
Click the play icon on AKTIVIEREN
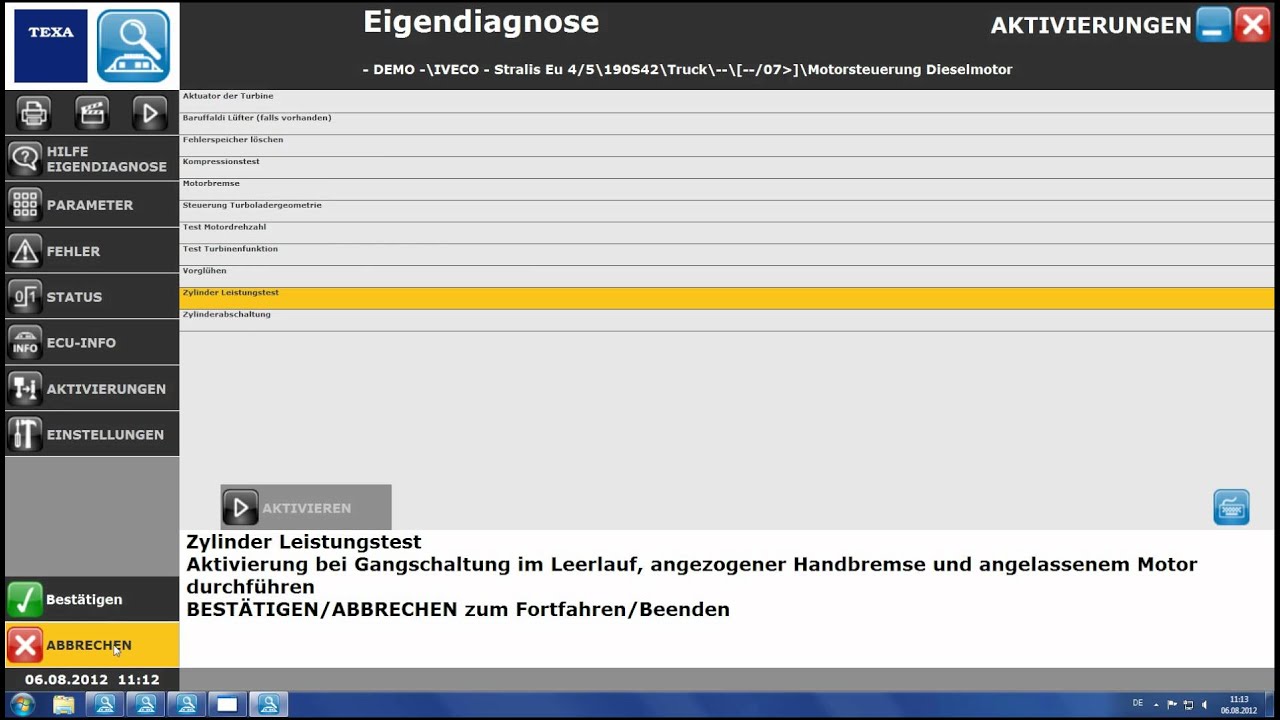(x=240, y=508)
